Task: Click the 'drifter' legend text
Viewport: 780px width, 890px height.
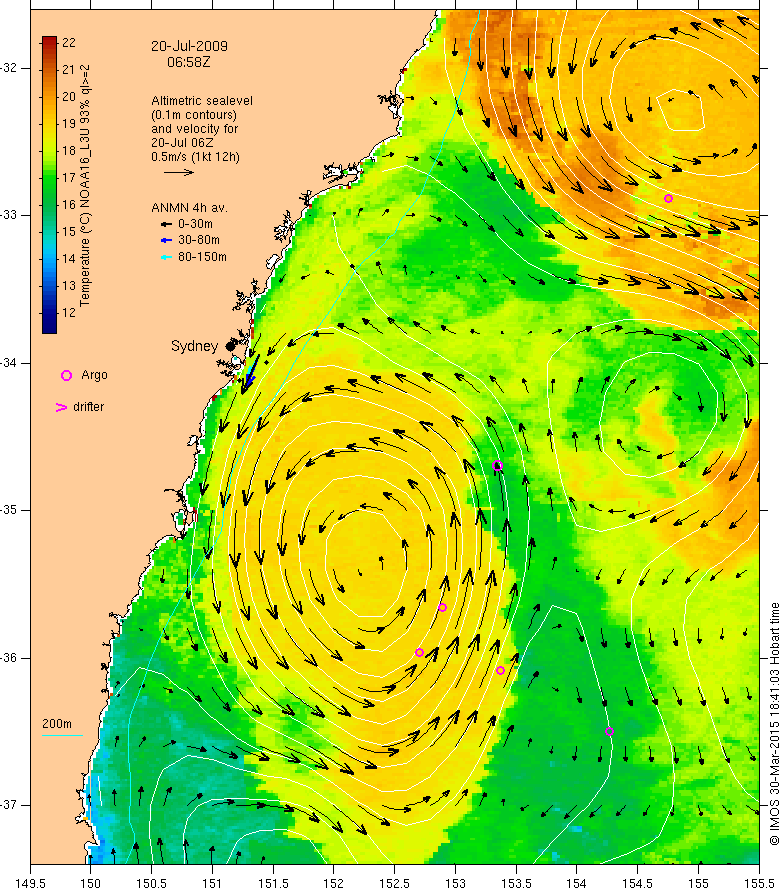Action: point(89,407)
